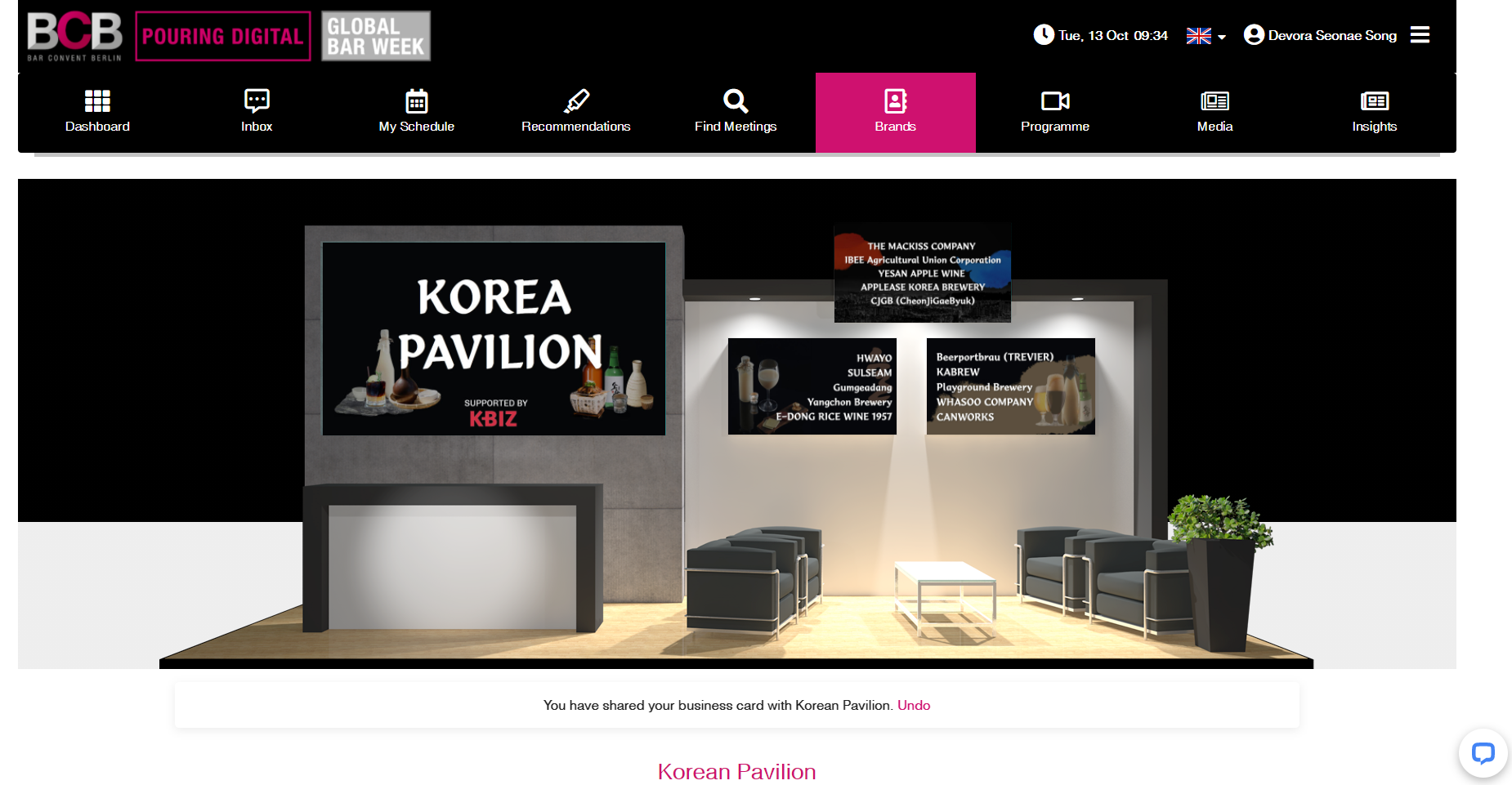Select the Media navigation label
The image size is (1512, 785).
(x=1215, y=127)
